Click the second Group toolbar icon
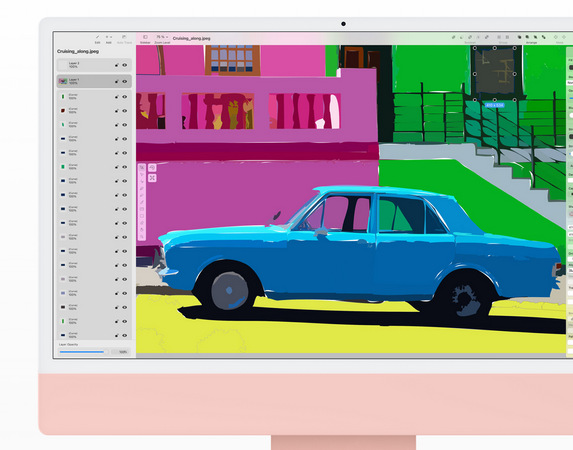The image size is (573, 450). tap(507, 37)
